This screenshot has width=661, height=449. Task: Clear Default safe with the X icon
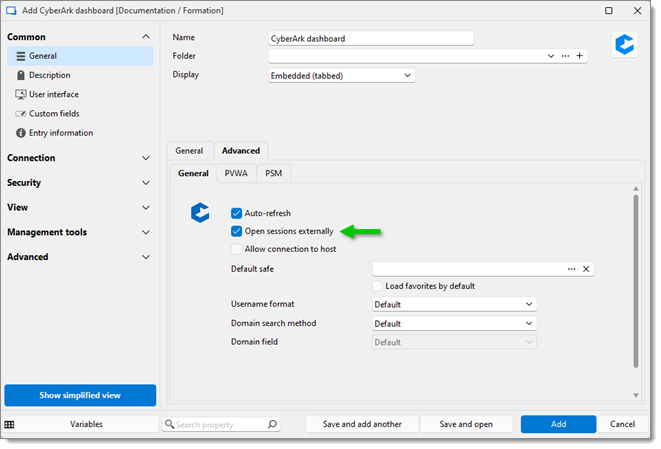(586, 269)
